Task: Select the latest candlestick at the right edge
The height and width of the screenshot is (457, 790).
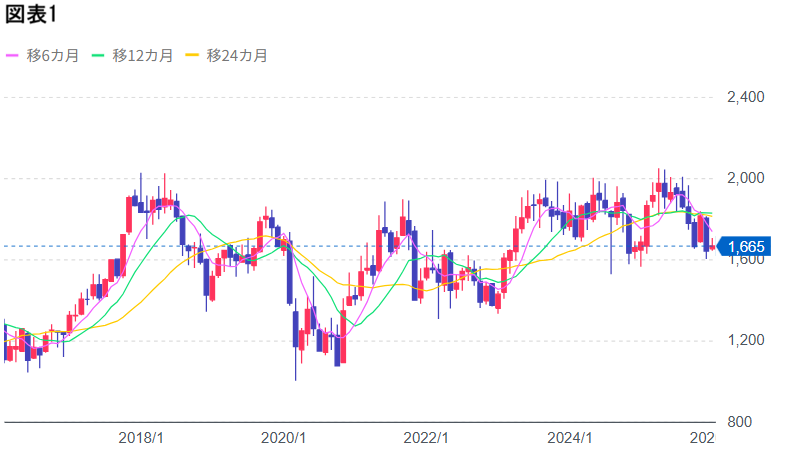Action: (x=712, y=247)
